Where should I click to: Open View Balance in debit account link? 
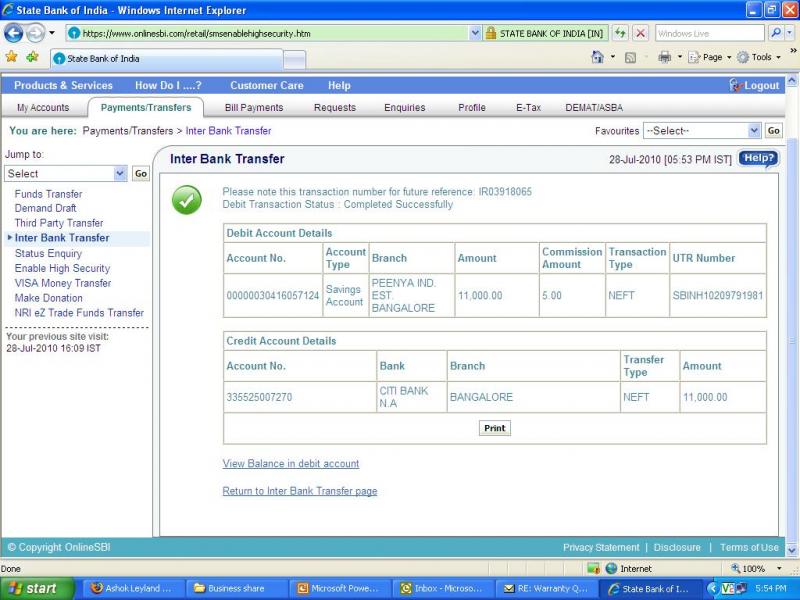point(291,464)
